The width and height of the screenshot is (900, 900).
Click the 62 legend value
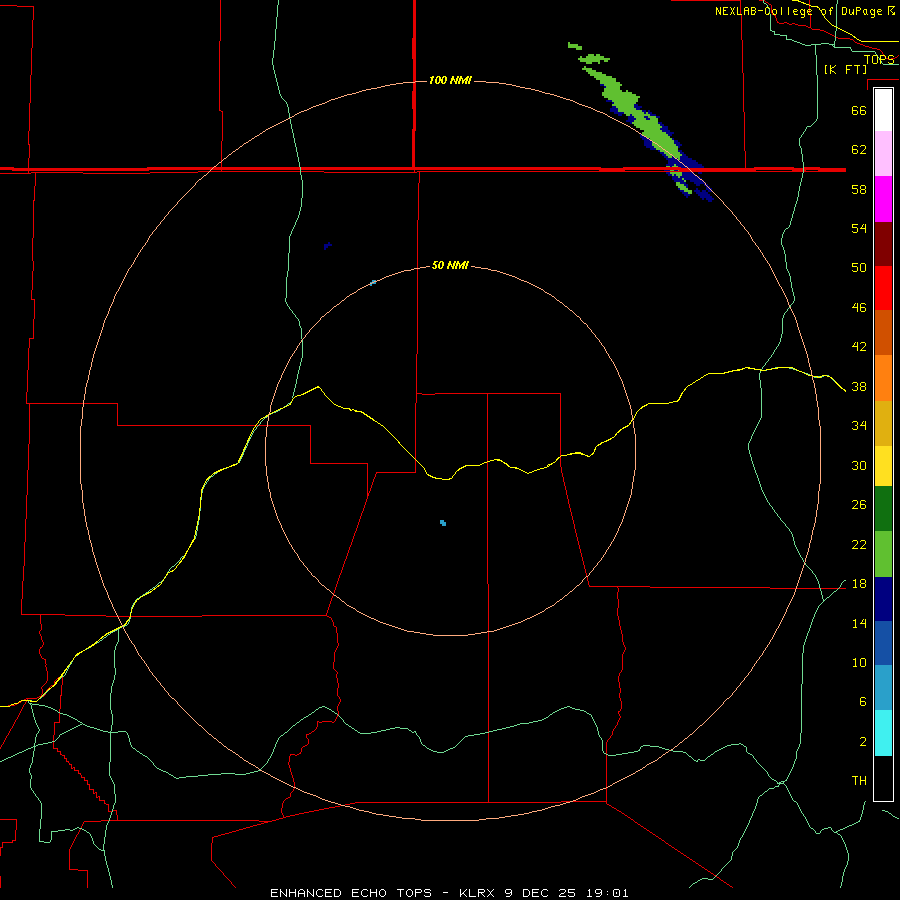click(859, 150)
